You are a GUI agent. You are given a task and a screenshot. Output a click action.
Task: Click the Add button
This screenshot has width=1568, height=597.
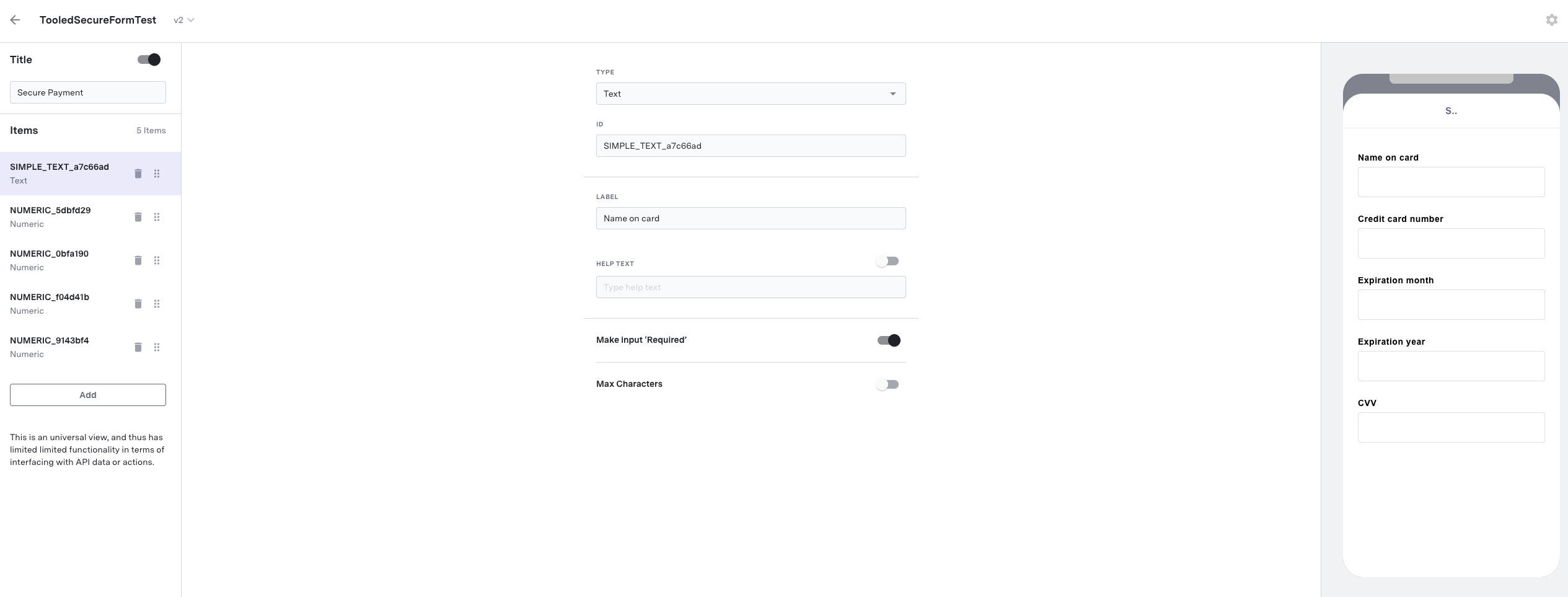click(88, 395)
